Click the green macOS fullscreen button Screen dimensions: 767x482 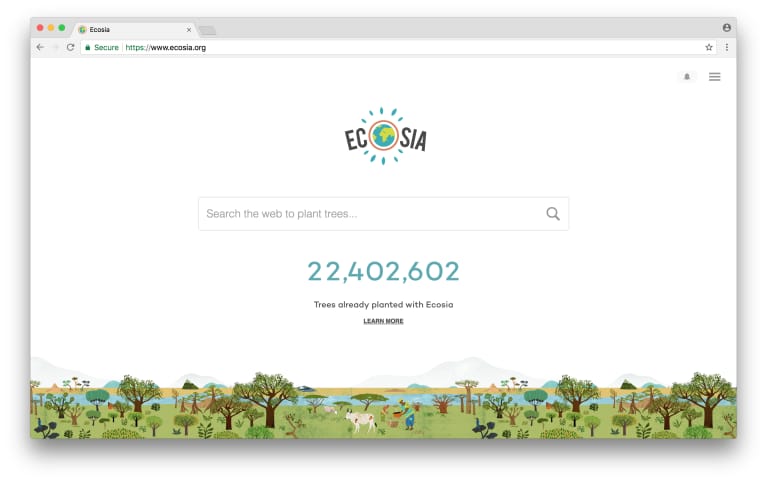coord(62,28)
